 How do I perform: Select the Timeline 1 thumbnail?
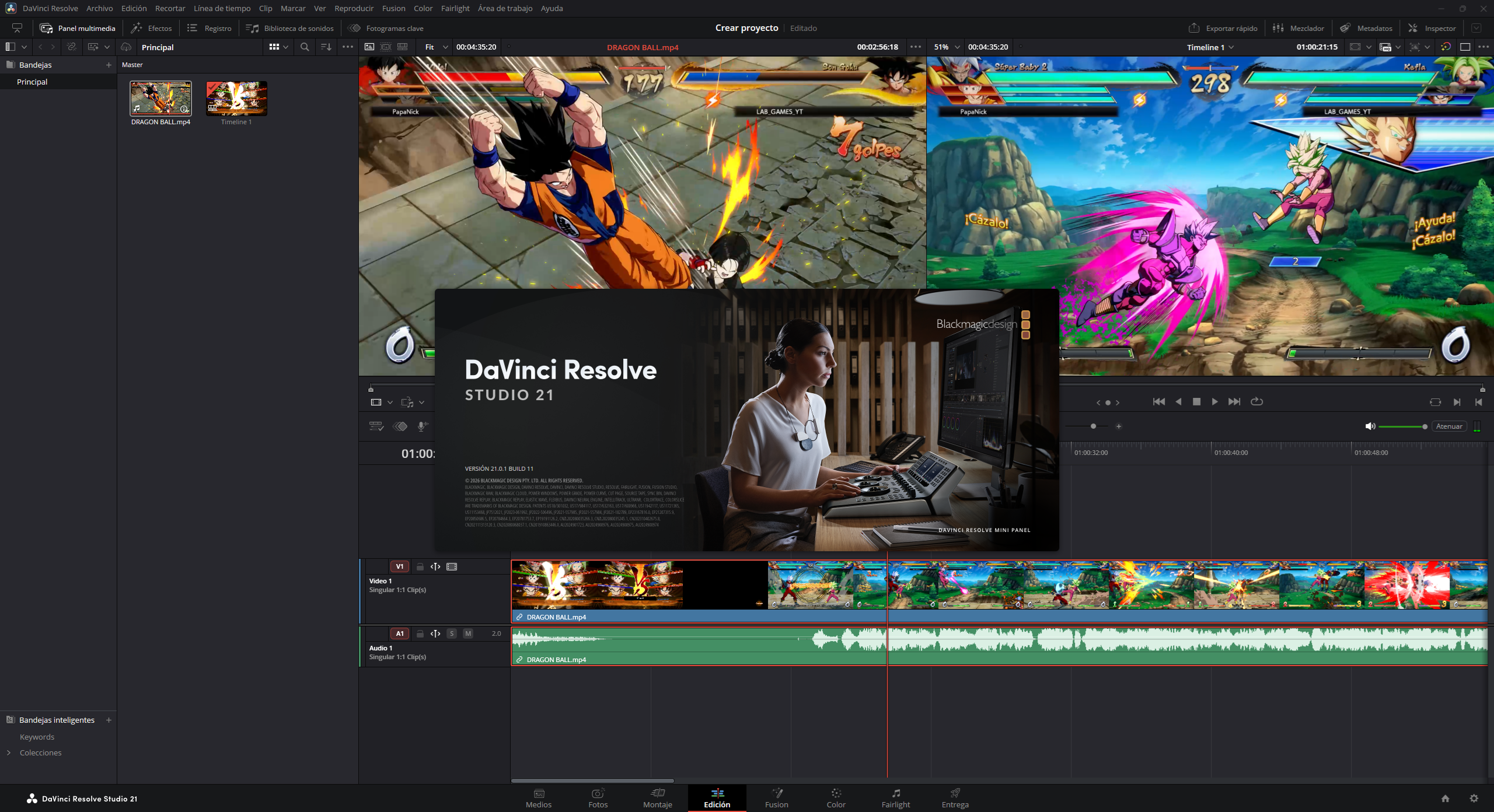[236, 98]
